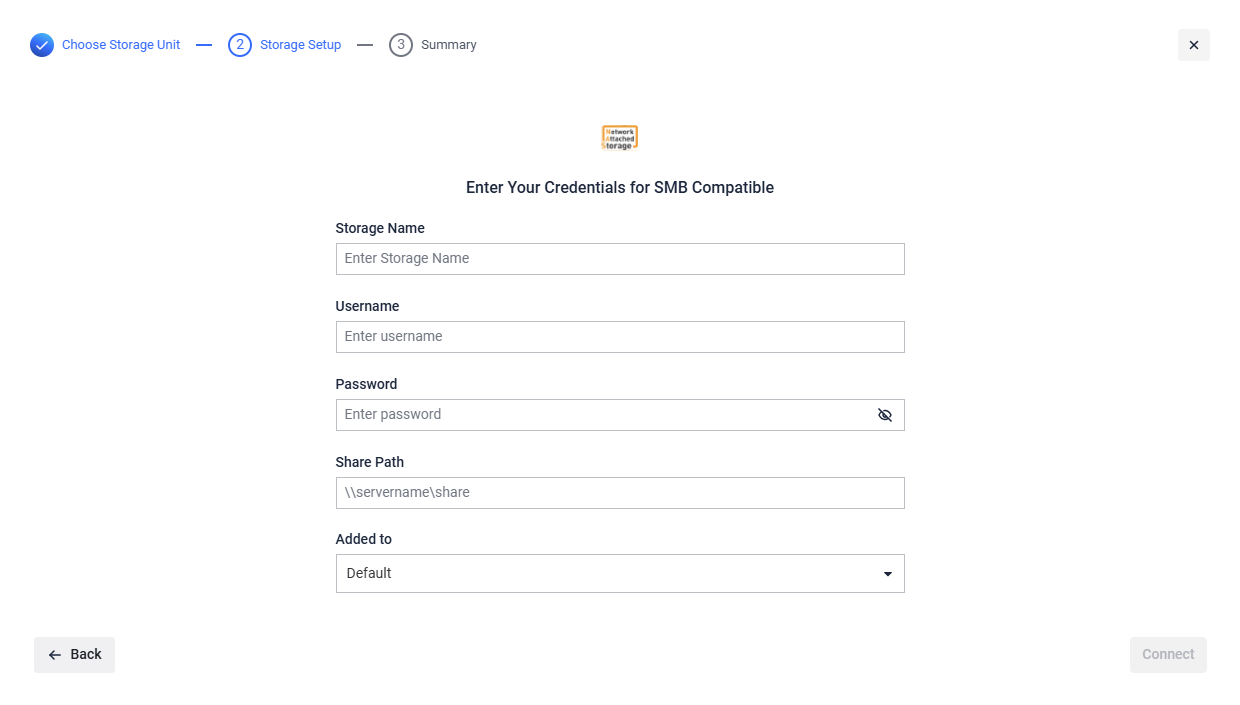The height and width of the screenshot is (705, 1240).
Task: Open the Summary step label
Action: [449, 45]
